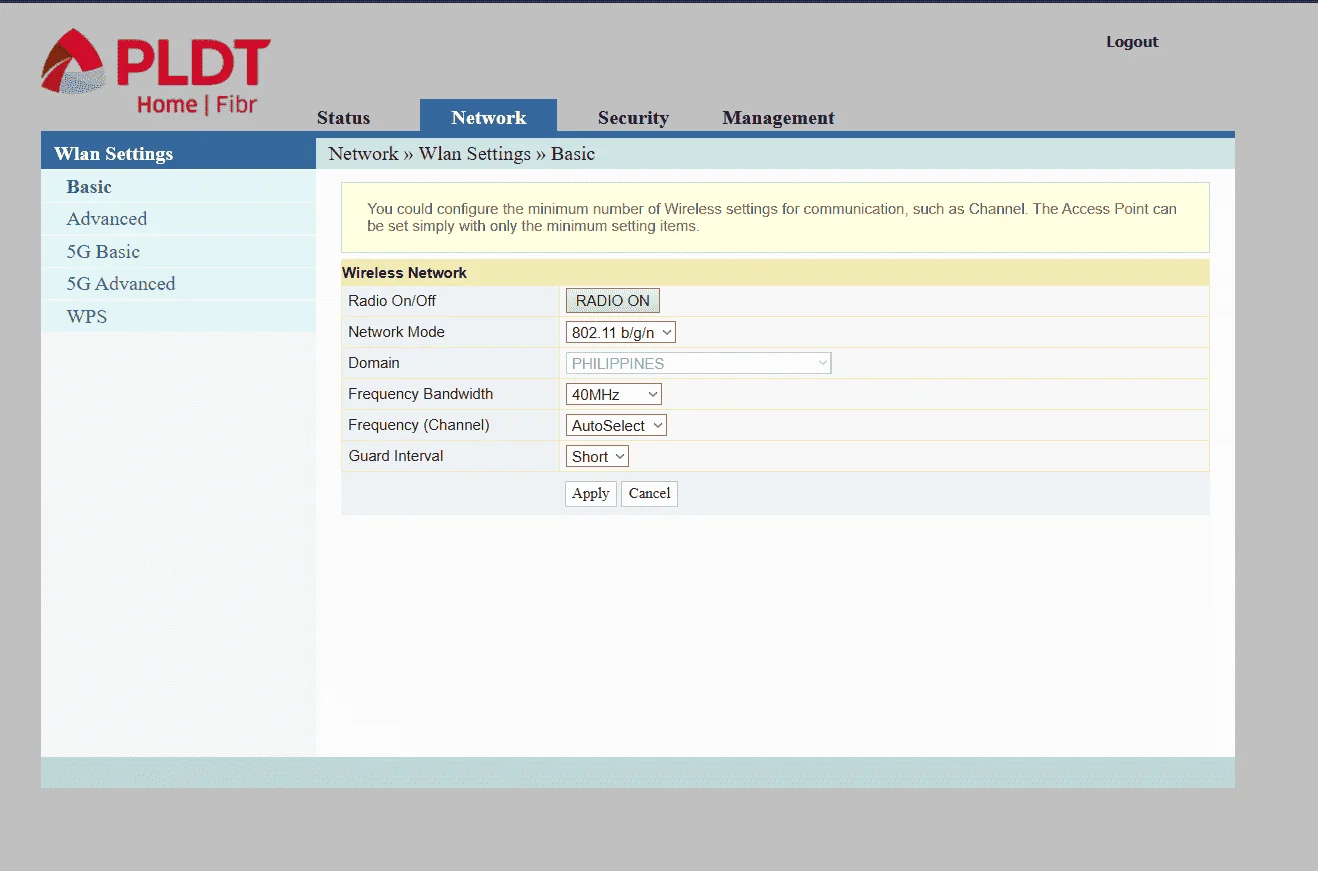Expand the Frequency Bandwidth 40MHz dropdown
This screenshot has width=1318, height=871.
pos(614,394)
